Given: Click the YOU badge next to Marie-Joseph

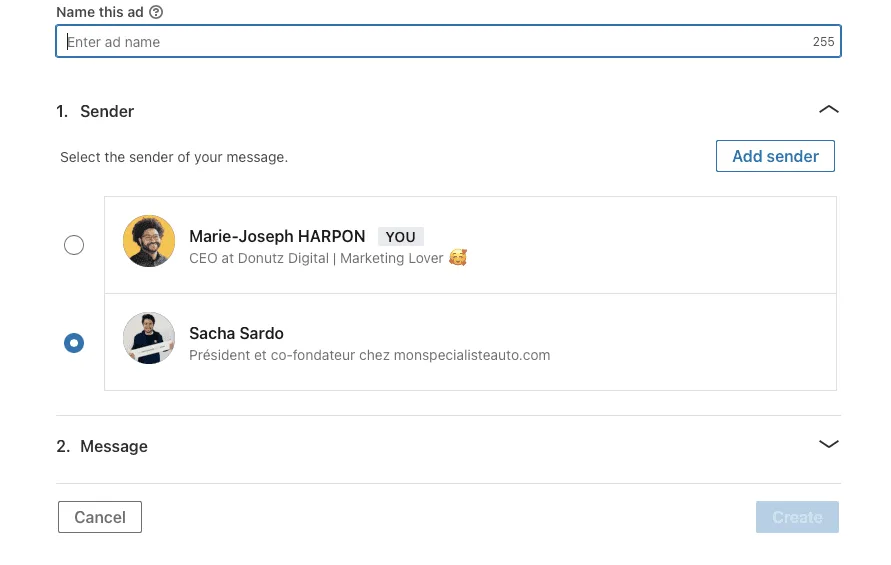Looking at the screenshot, I should click(x=401, y=237).
